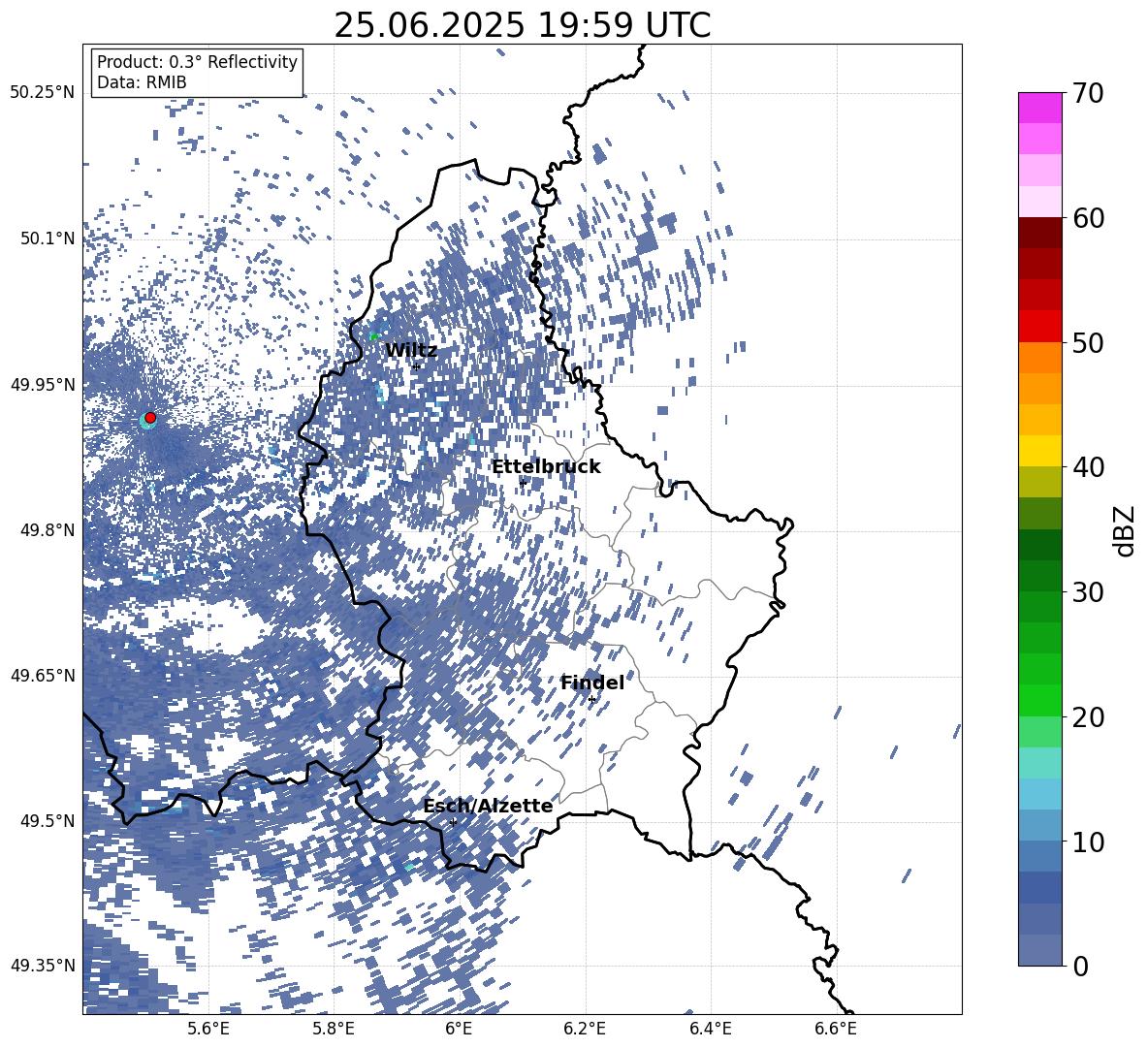This screenshot has width=1148, height=1048.
Task: Click the 49.65°N latitude tick label
Action: 43,675
